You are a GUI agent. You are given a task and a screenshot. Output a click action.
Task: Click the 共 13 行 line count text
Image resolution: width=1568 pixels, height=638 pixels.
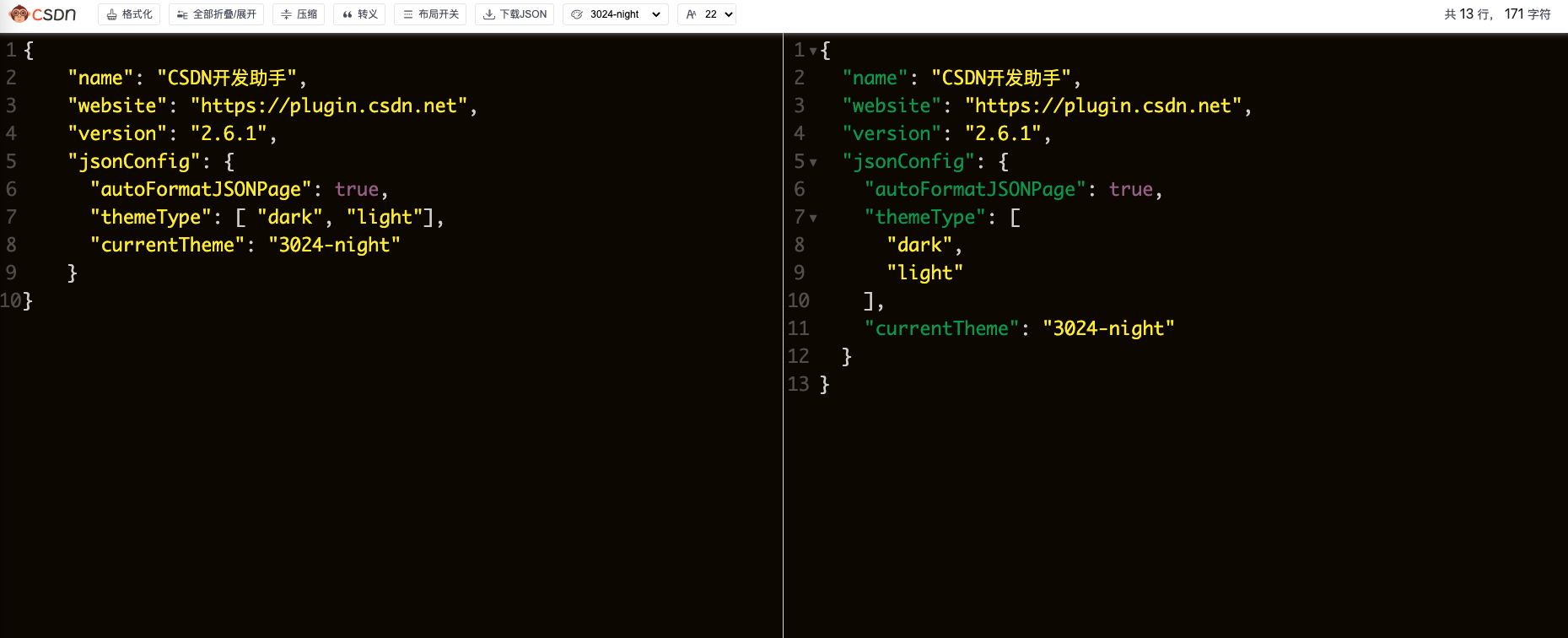point(1467,14)
